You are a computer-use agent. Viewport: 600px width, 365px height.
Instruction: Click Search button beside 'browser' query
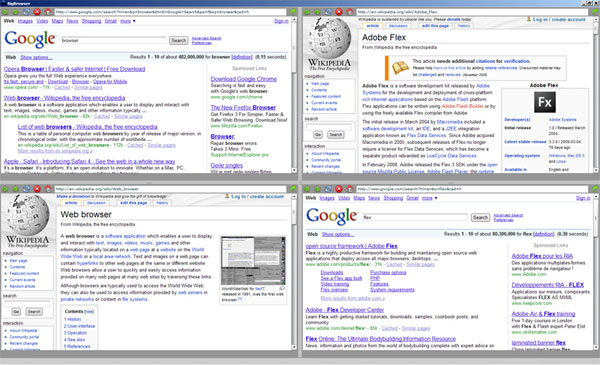(x=178, y=40)
